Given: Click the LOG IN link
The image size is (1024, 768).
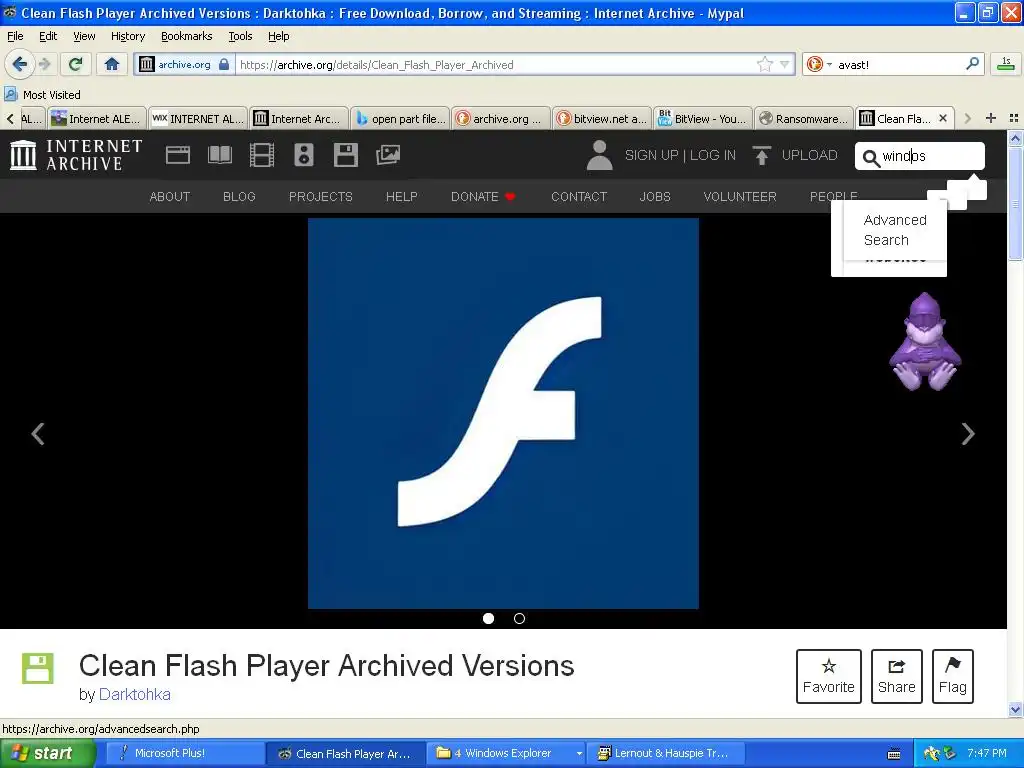Looking at the screenshot, I should pyautogui.click(x=712, y=155).
